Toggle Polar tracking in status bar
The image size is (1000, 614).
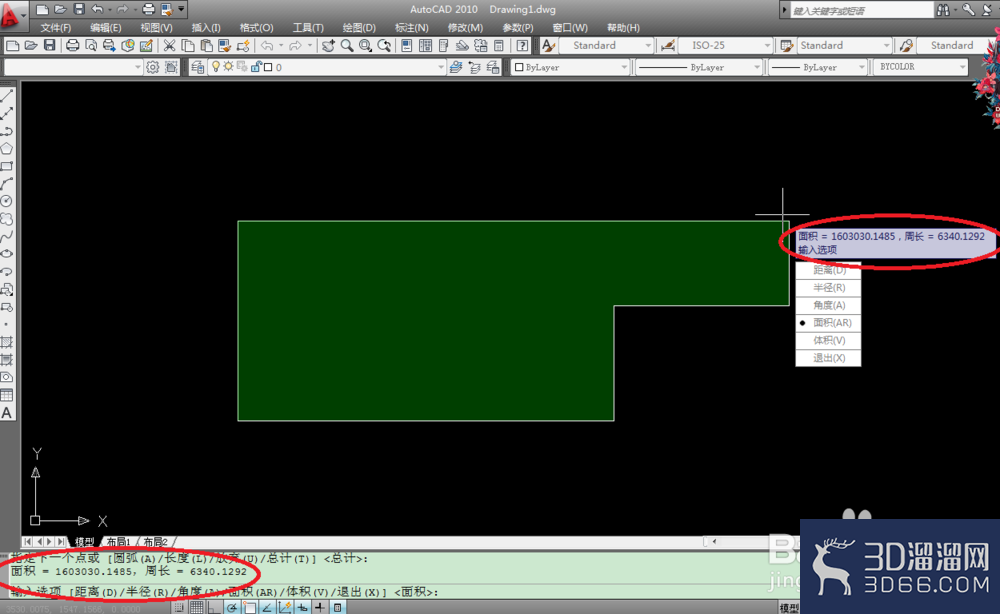pyautogui.click(x=232, y=607)
